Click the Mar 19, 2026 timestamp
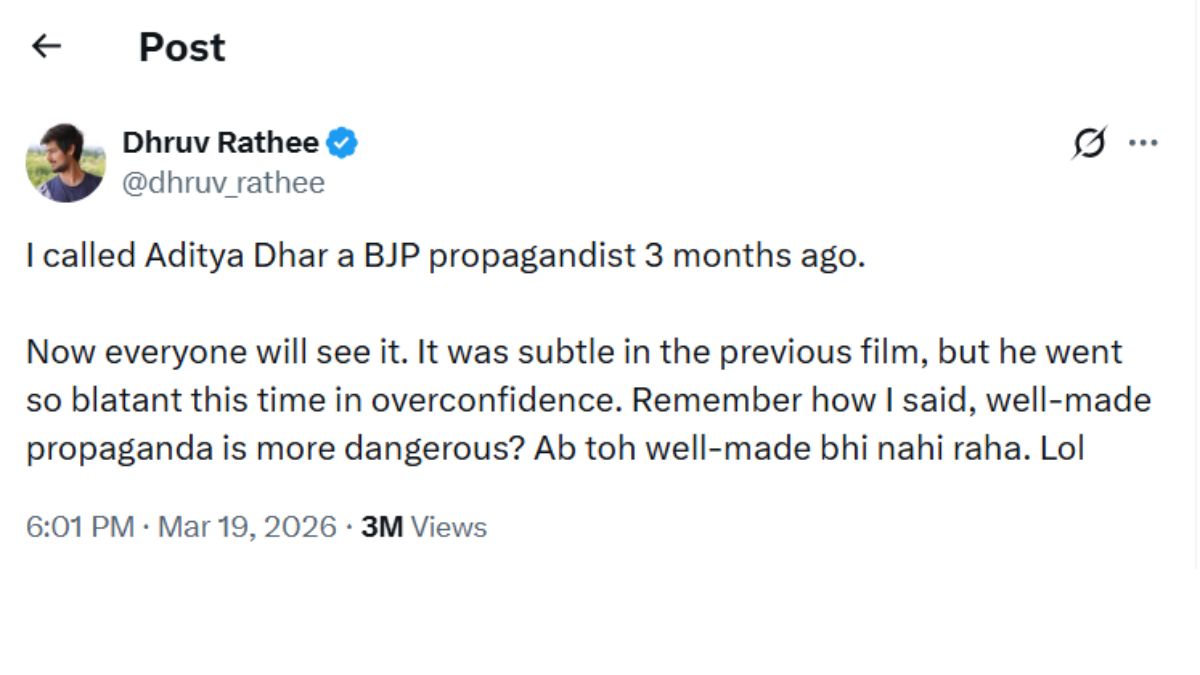The height and width of the screenshot is (675, 1200). click(x=248, y=526)
